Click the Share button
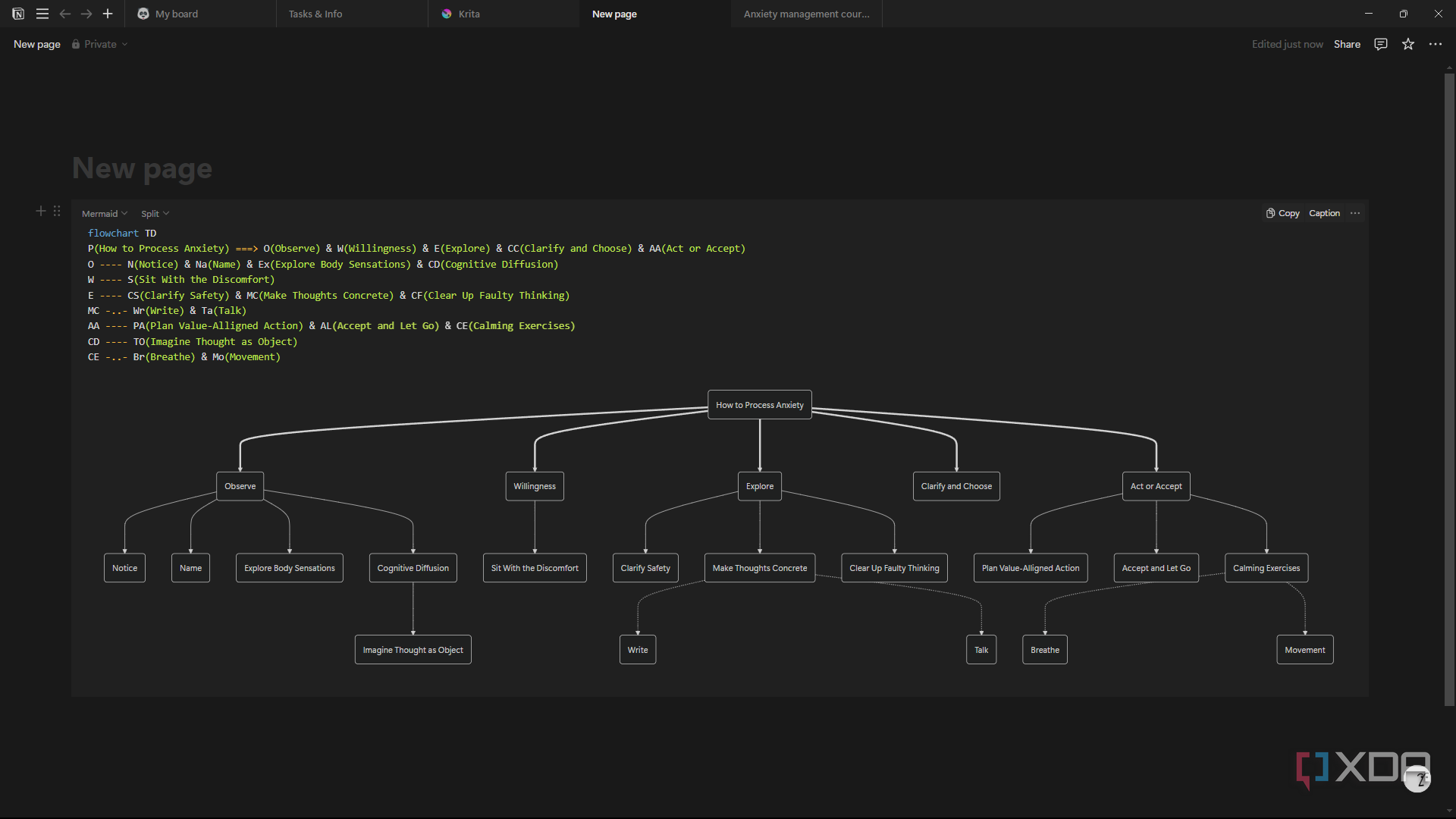Screen dimensions: 1456x819 [1347, 44]
